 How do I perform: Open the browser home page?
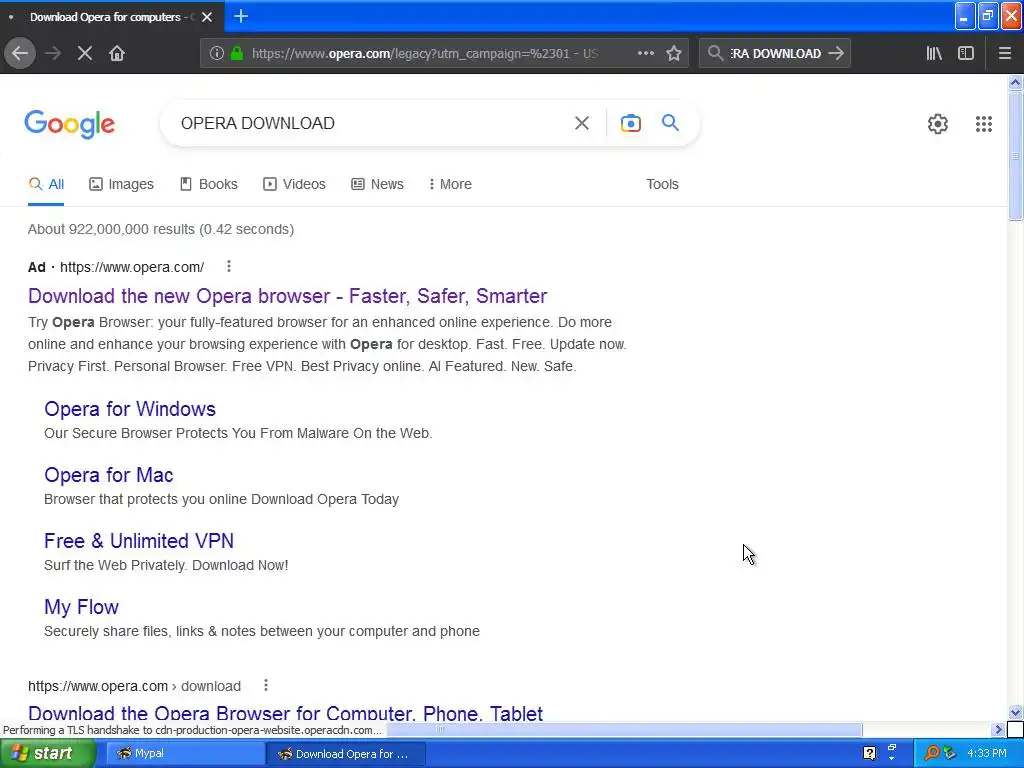tap(117, 54)
